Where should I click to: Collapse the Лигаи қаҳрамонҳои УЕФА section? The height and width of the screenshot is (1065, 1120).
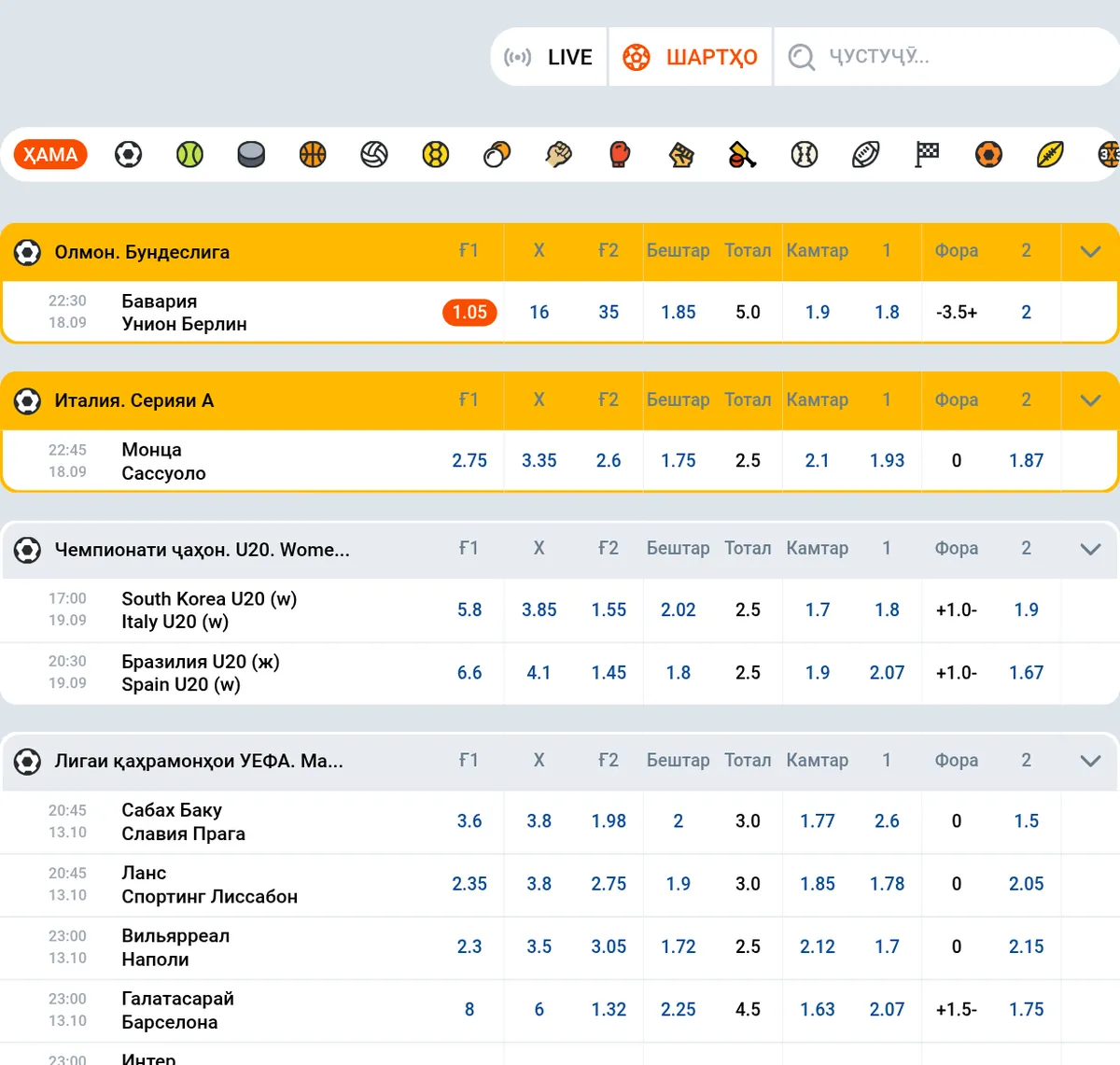[1090, 762]
